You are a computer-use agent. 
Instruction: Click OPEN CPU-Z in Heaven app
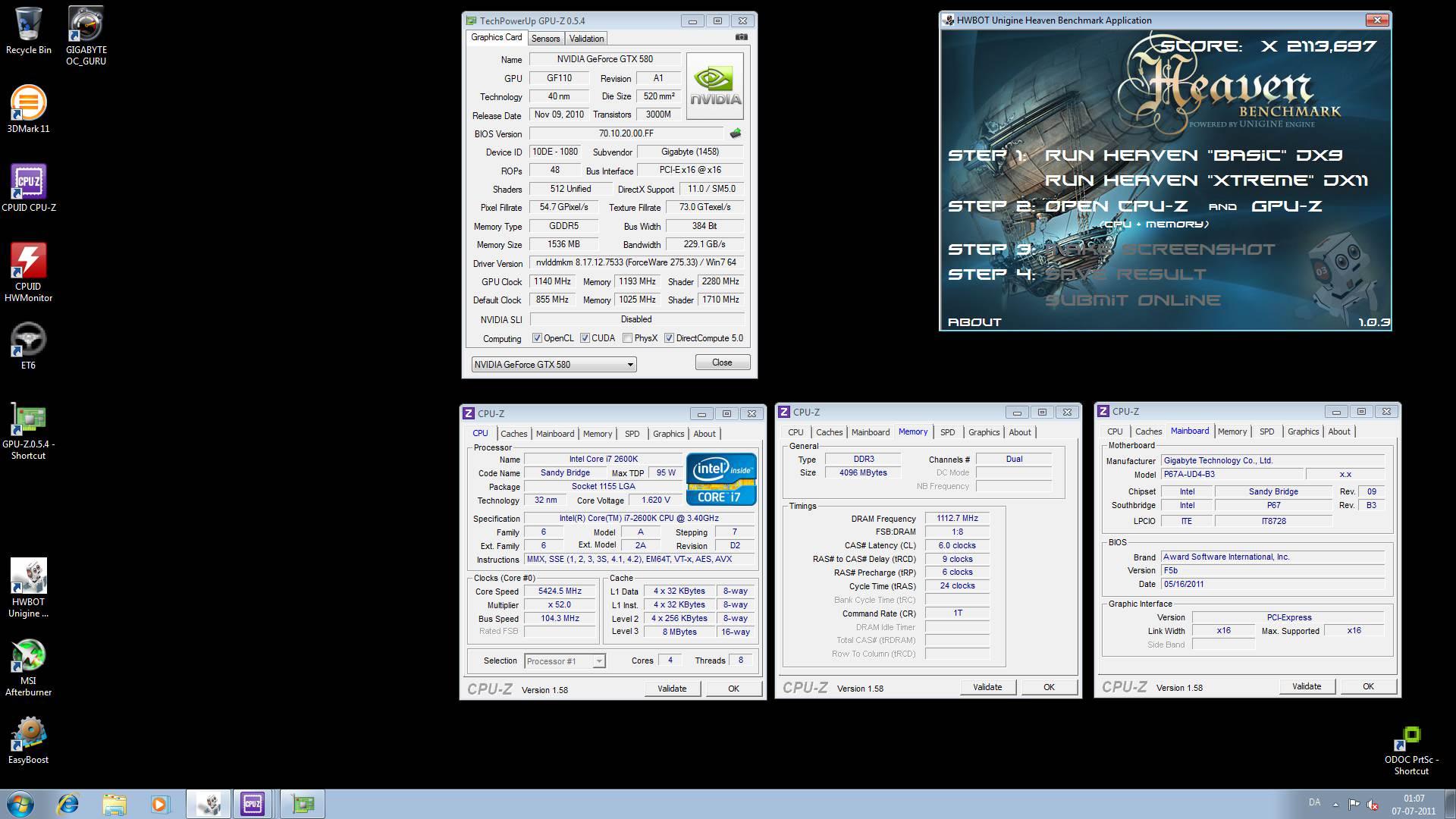(1116, 206)
